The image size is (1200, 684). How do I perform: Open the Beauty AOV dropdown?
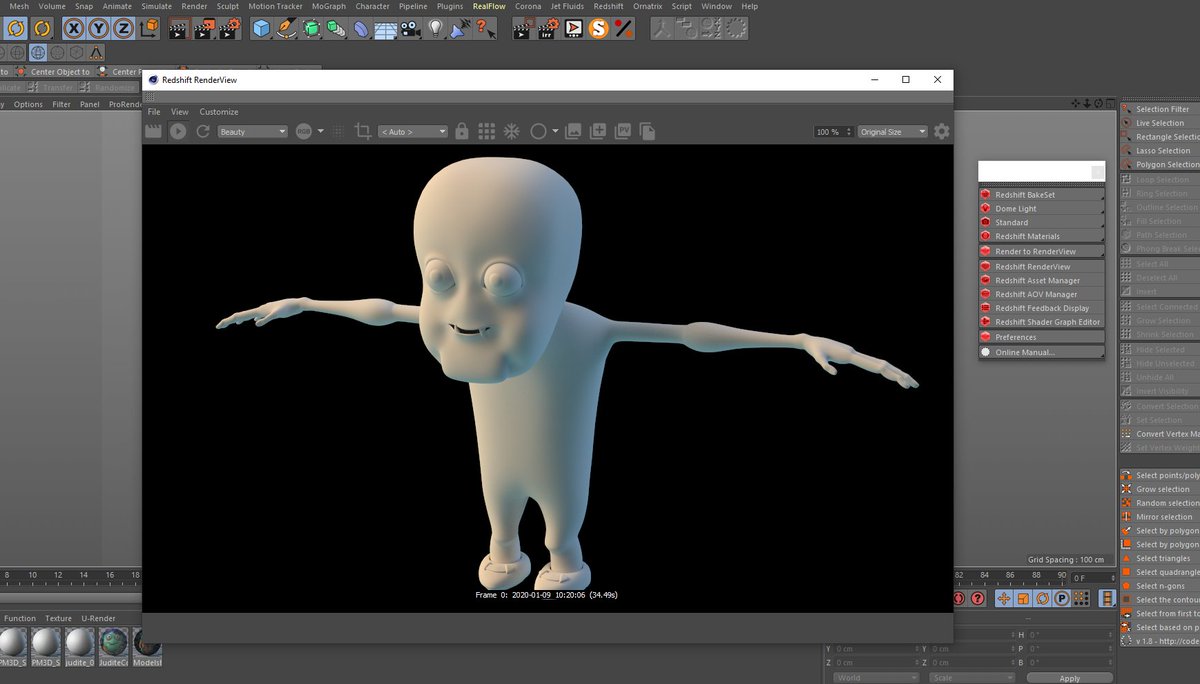point(253,131)
